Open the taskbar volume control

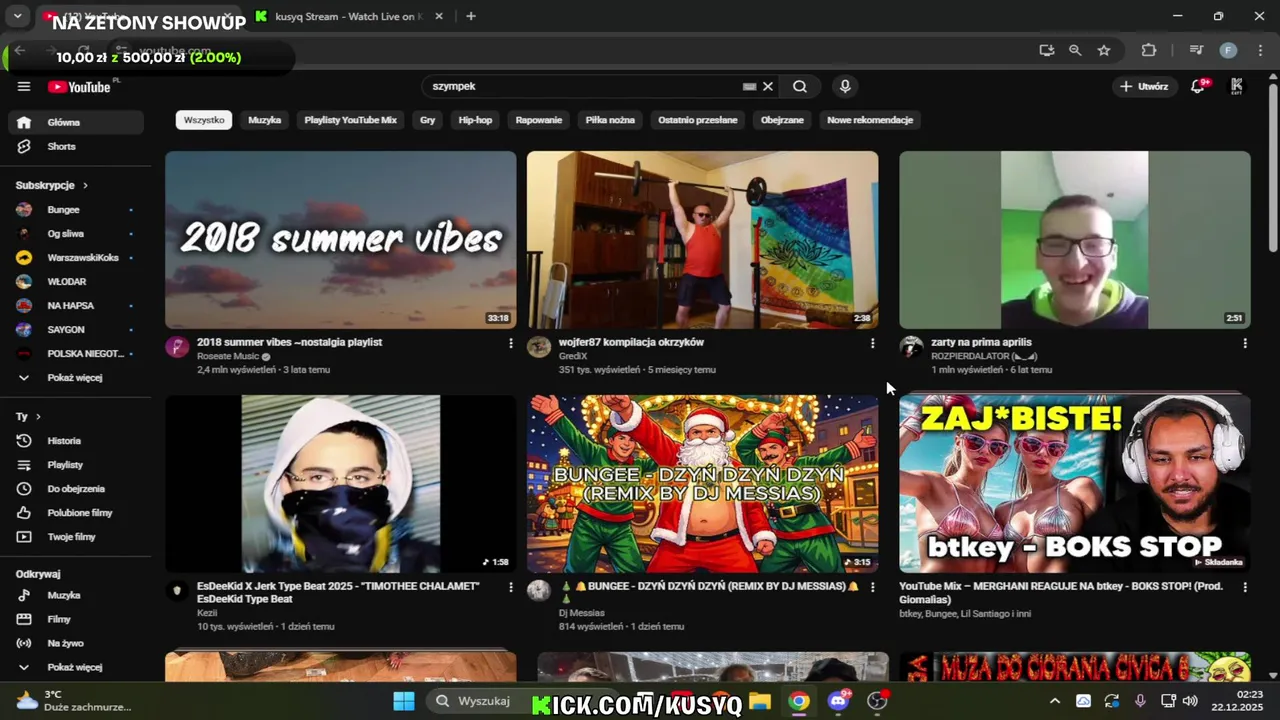[x=1190, y=701]
